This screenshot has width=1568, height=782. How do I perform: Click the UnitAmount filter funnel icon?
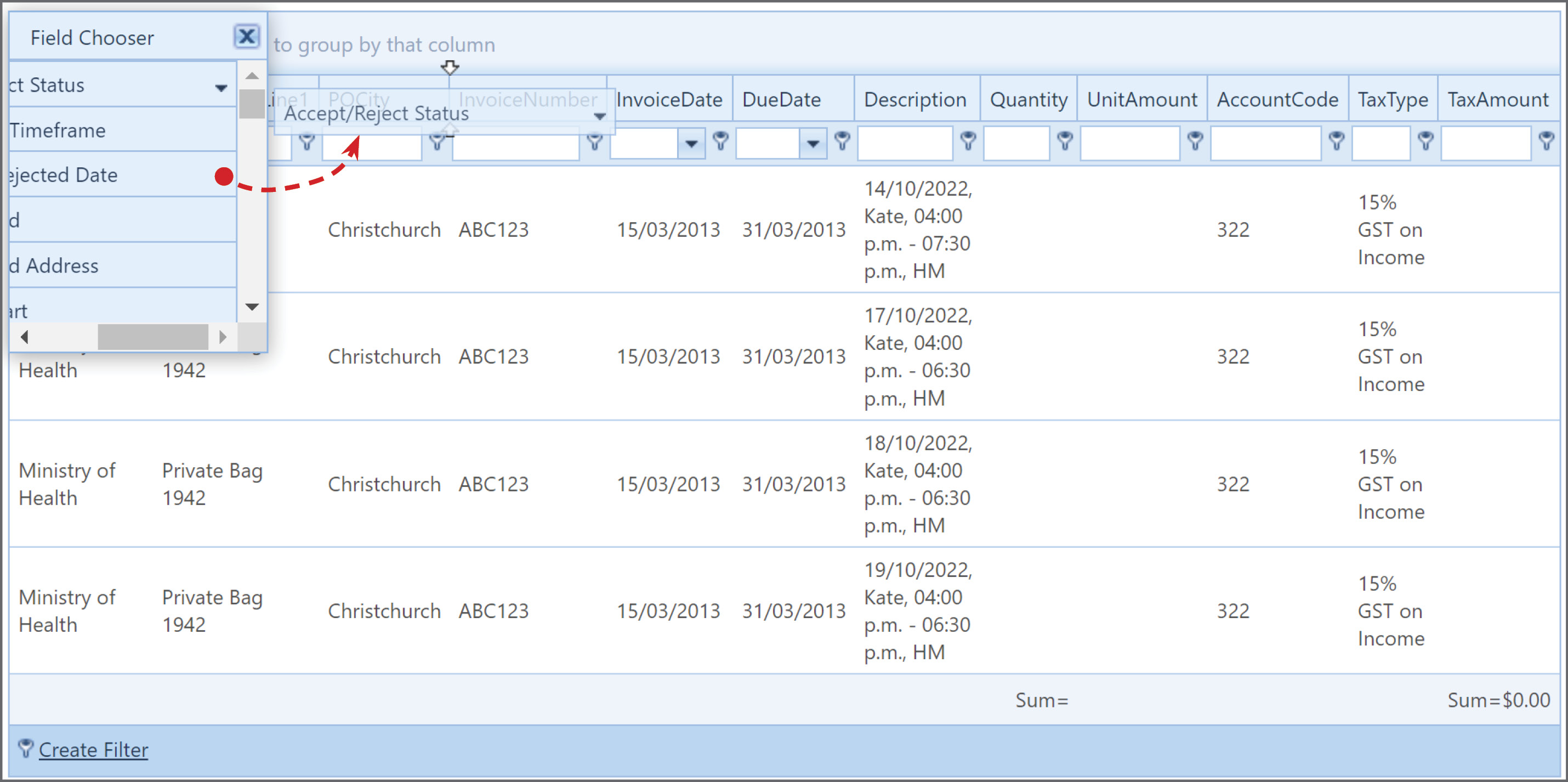[1195, 141]
